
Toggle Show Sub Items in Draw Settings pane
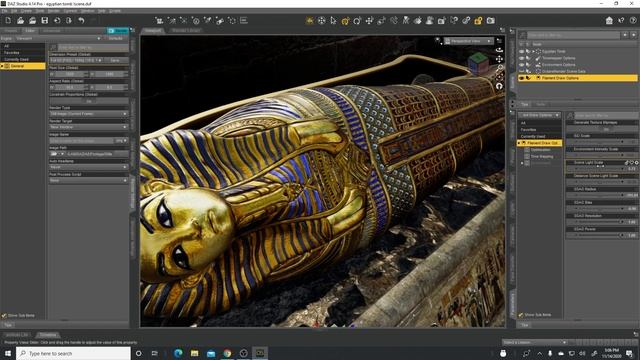521,315
